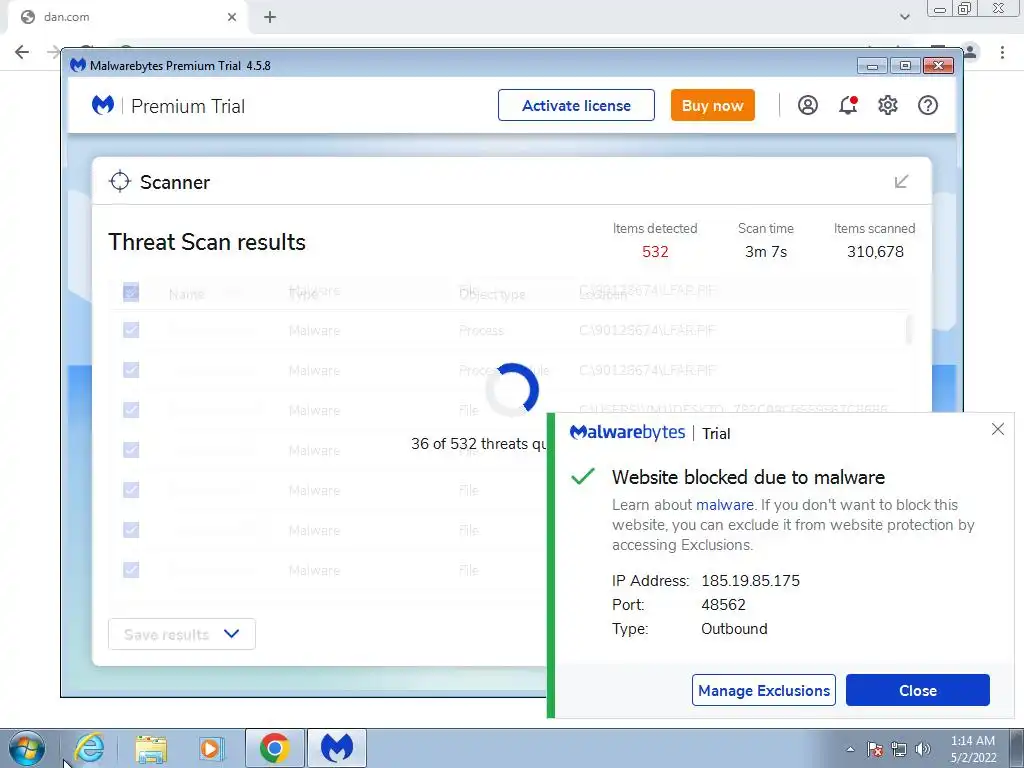The image size is (1024, 768).
Task: Open the Windows Start menu
Action: pyautogui.click(x=27, y=748)
